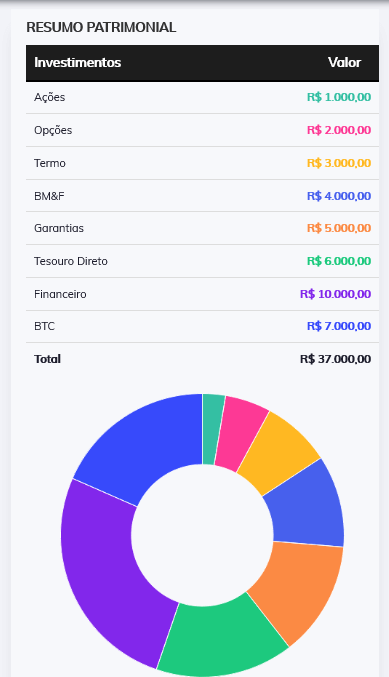Select the BM&F table row
The width and height of the screenshot is (389, 677).
point(202,196)
